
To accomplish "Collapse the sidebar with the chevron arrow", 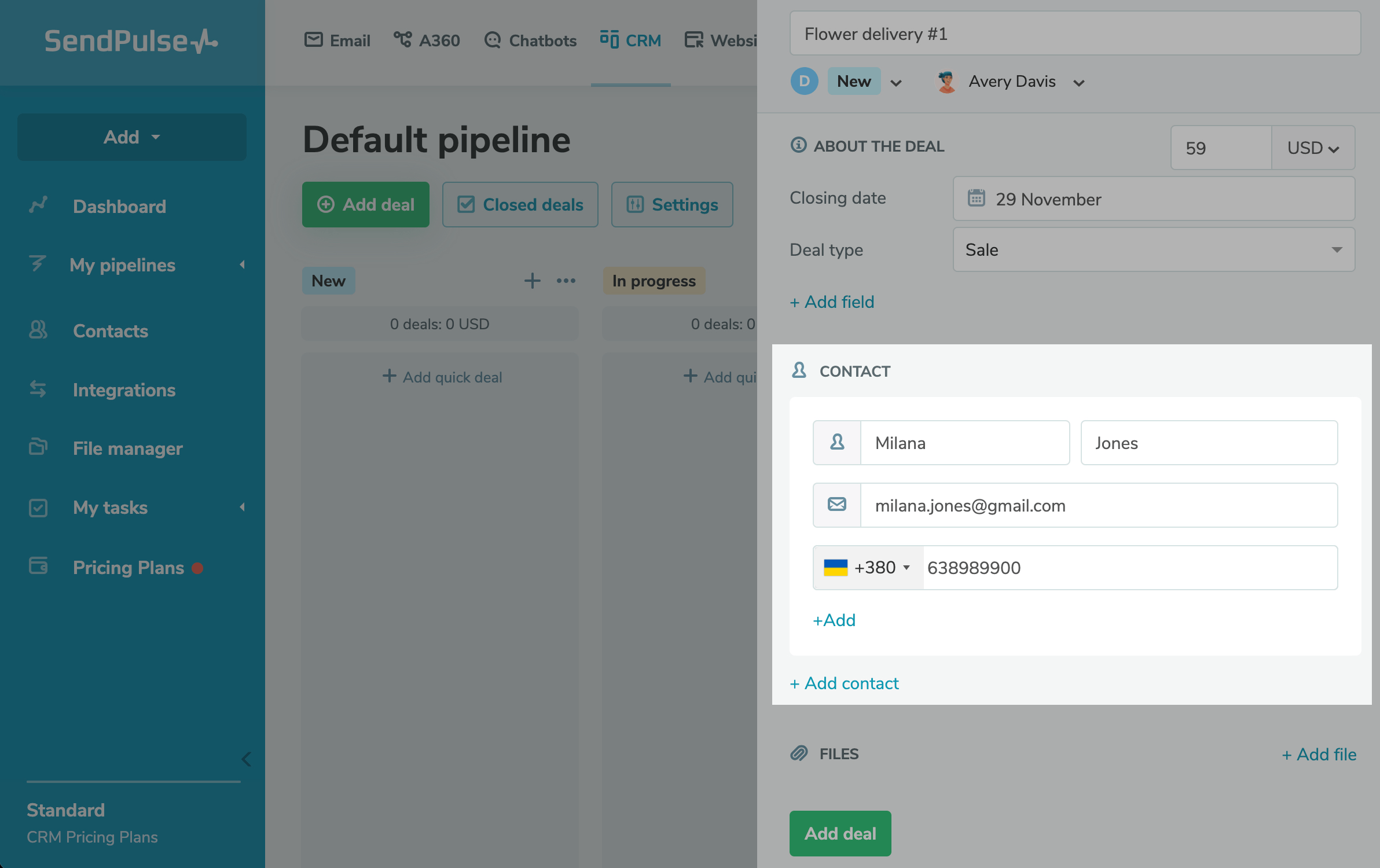I will 247,759.
